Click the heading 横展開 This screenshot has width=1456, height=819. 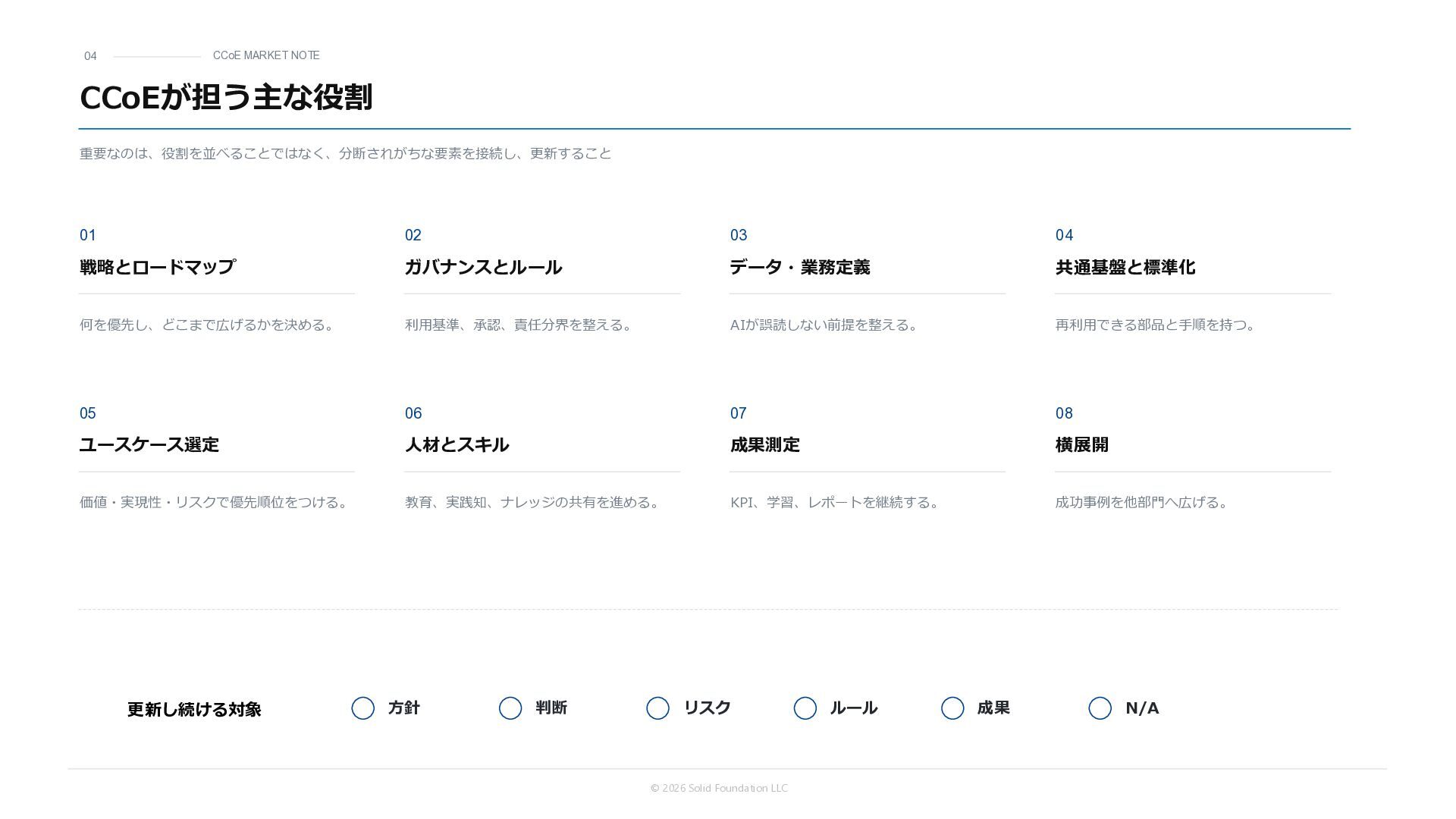1082,444
